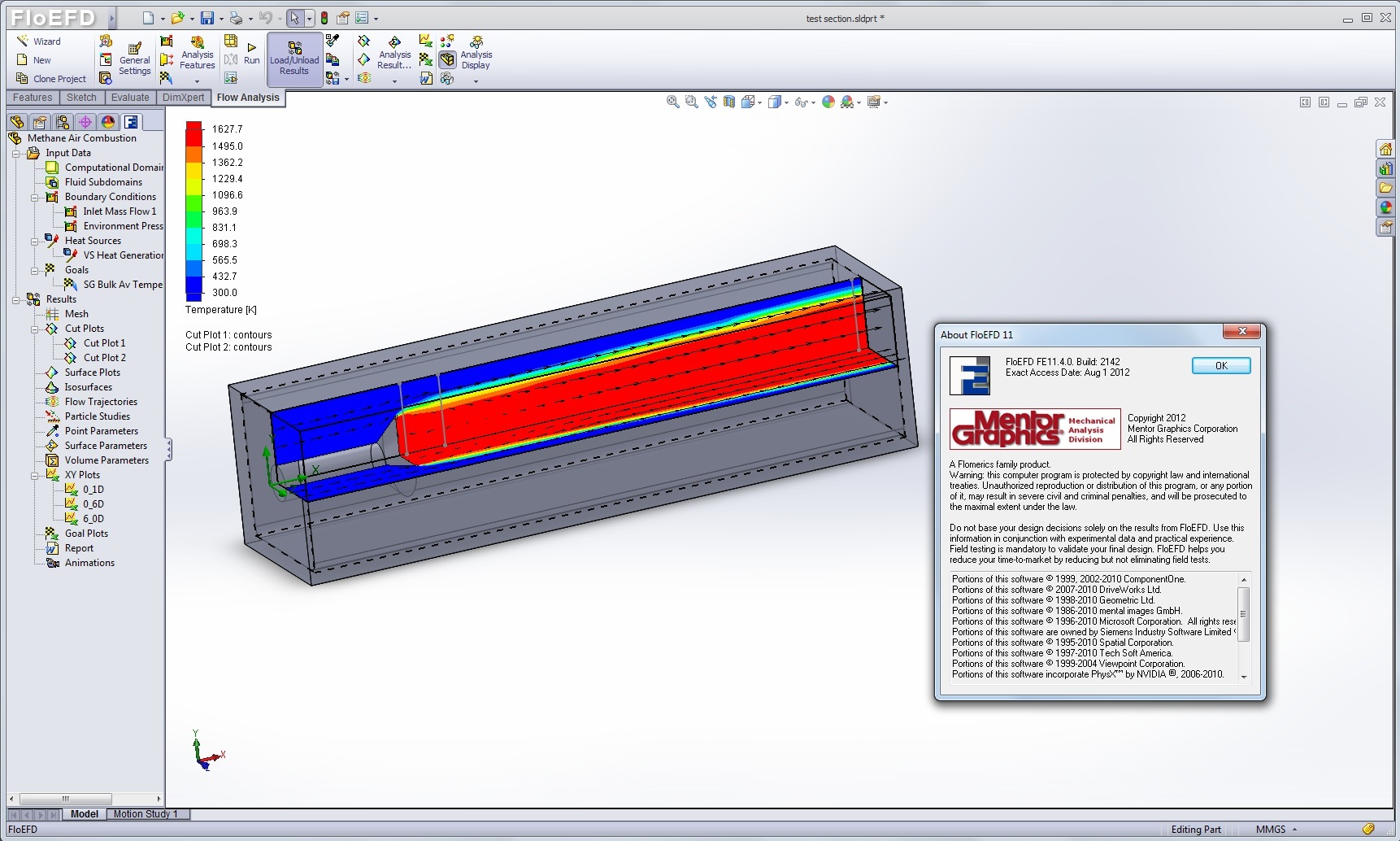
Task: Click OK in About FloEFD dialog
Action: click(x=1221, y=366)
